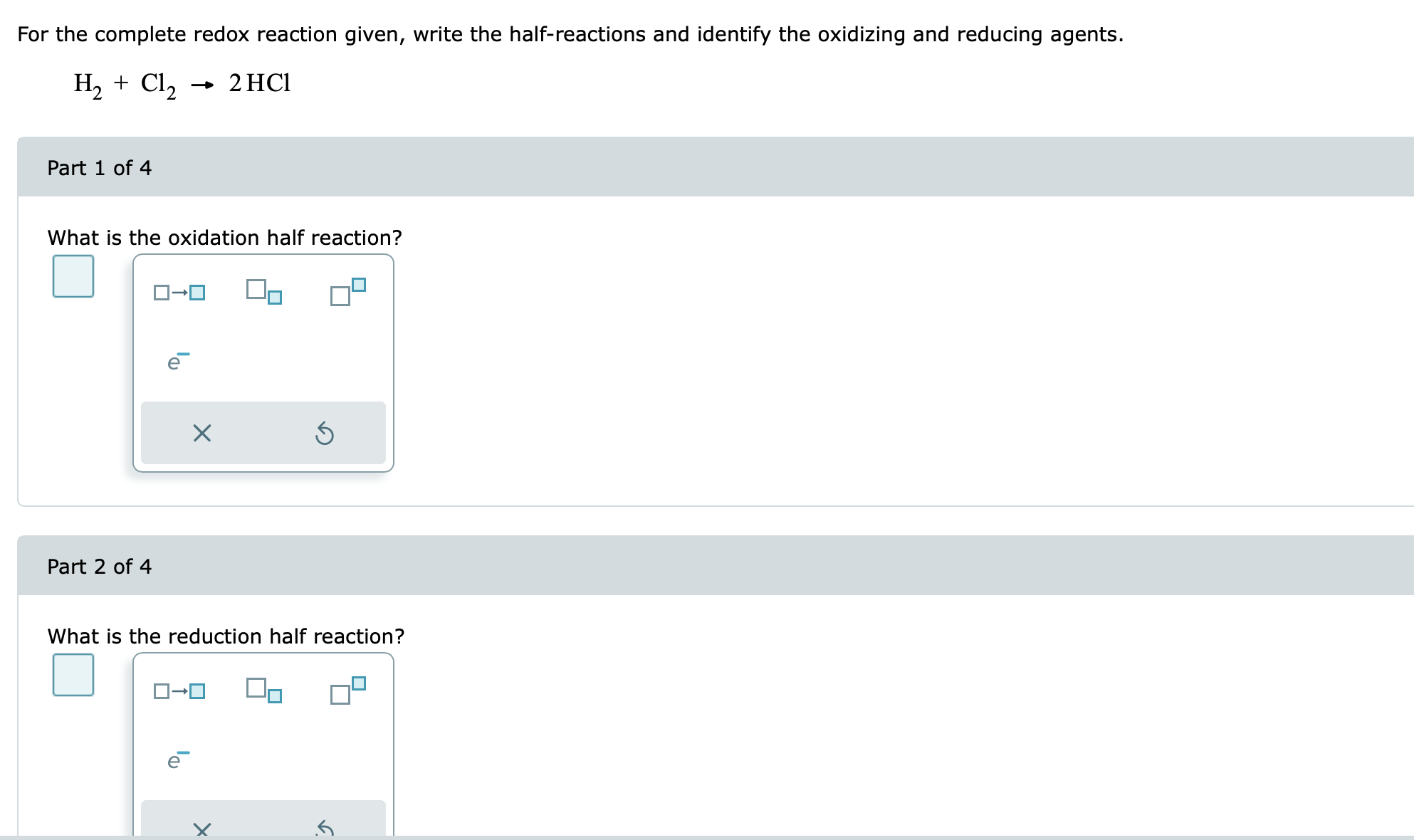Clear the Part 1 answer with the X icon
The width and height of the screenshot is (1414, 840).
point(201,433)
